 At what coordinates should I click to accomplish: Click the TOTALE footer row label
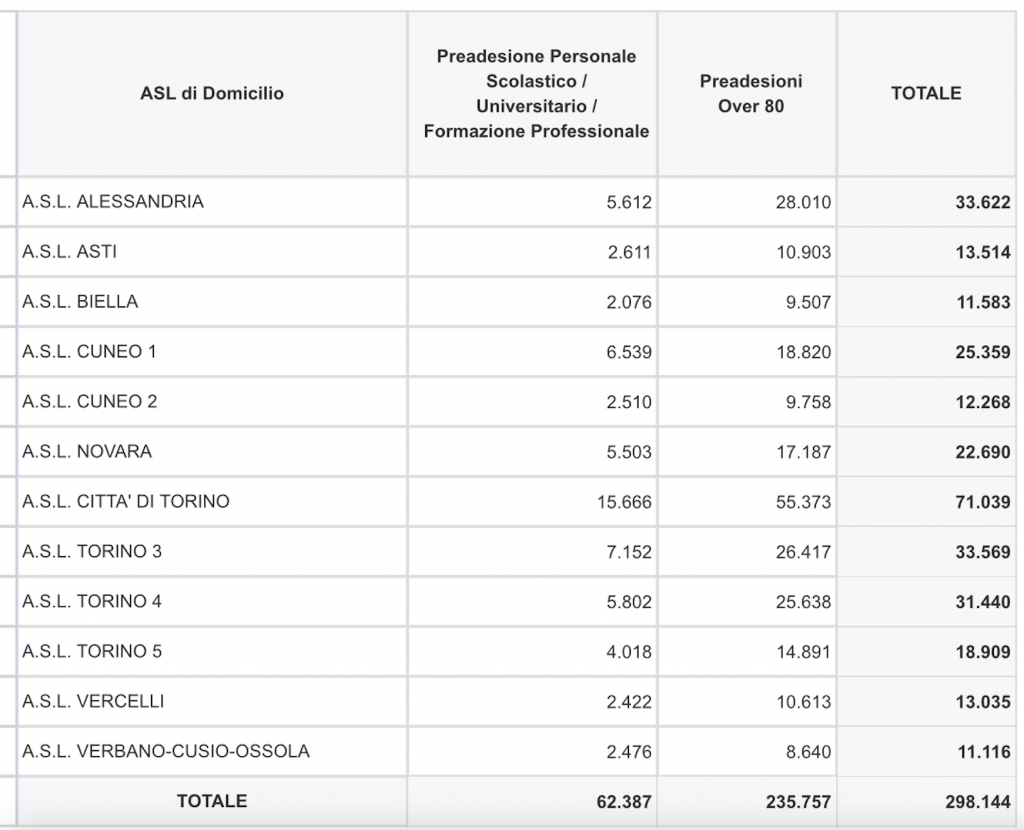(x=212, y=801)
